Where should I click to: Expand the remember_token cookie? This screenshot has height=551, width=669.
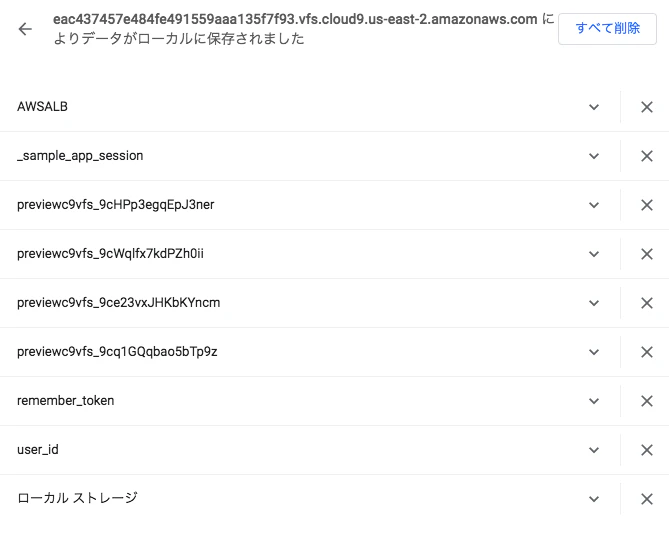pyautogui.click(x=594, y=401)
